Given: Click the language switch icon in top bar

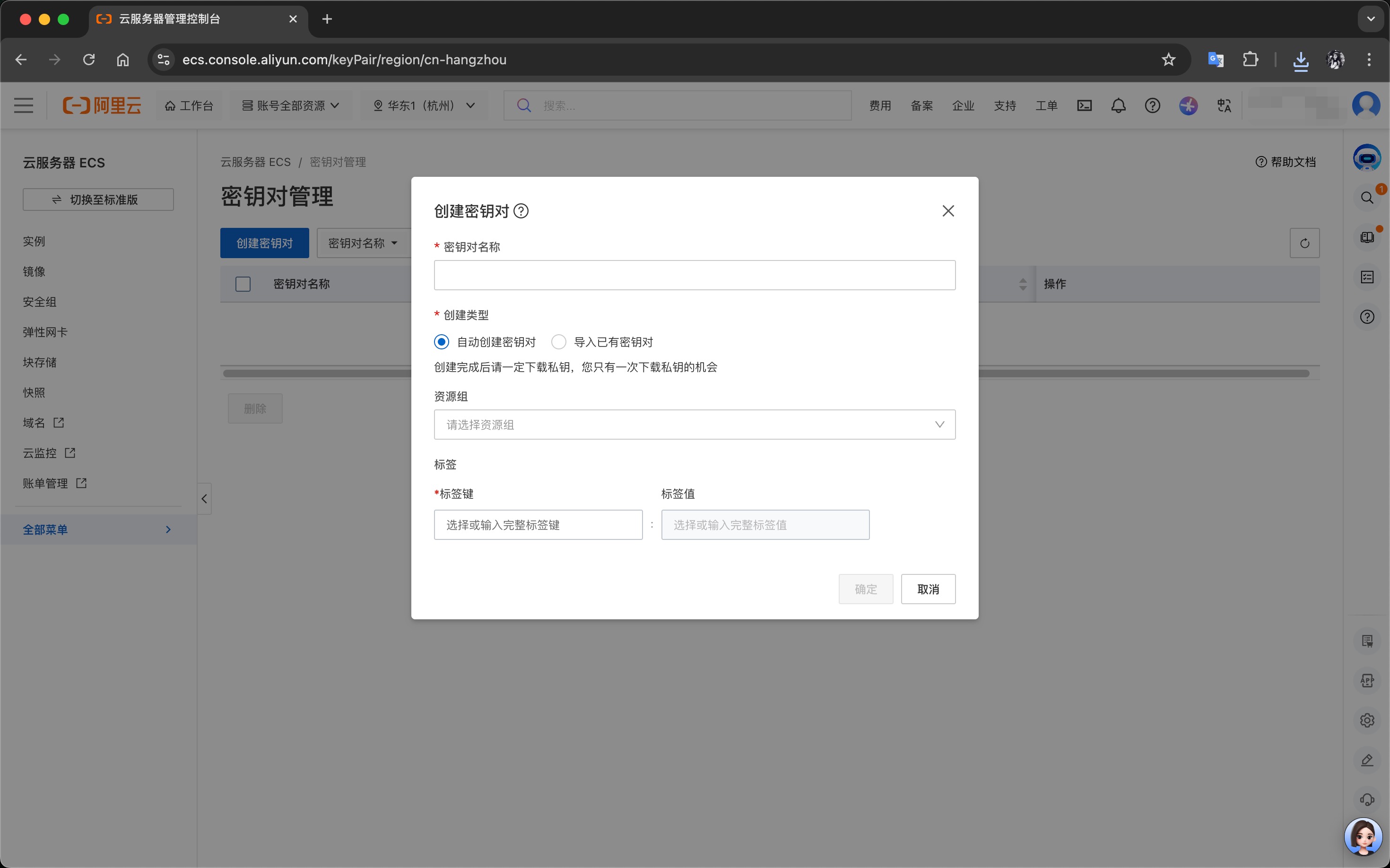Looking at the screenshot, I should click(x=1224, y=105).
